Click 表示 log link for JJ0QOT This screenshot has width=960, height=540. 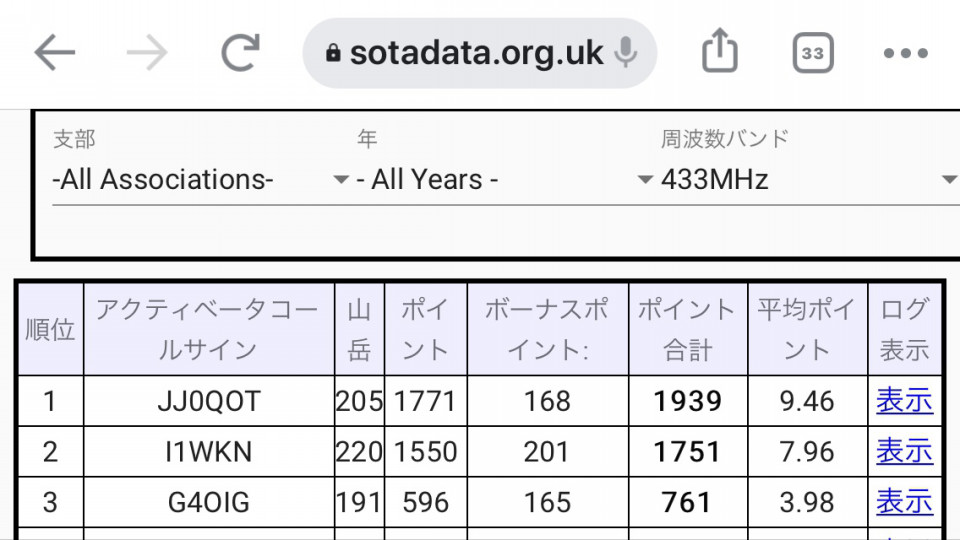click(x=904, y=401)
